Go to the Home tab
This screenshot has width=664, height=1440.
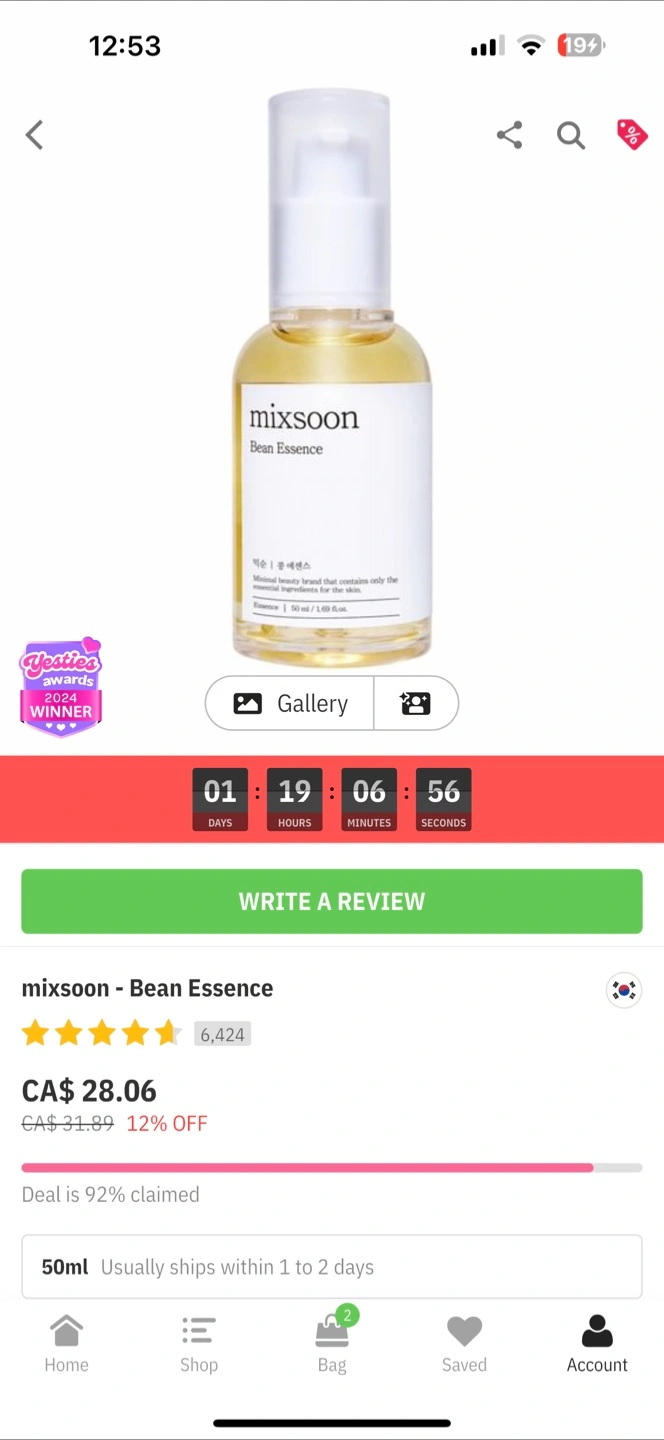(66, 1344)
